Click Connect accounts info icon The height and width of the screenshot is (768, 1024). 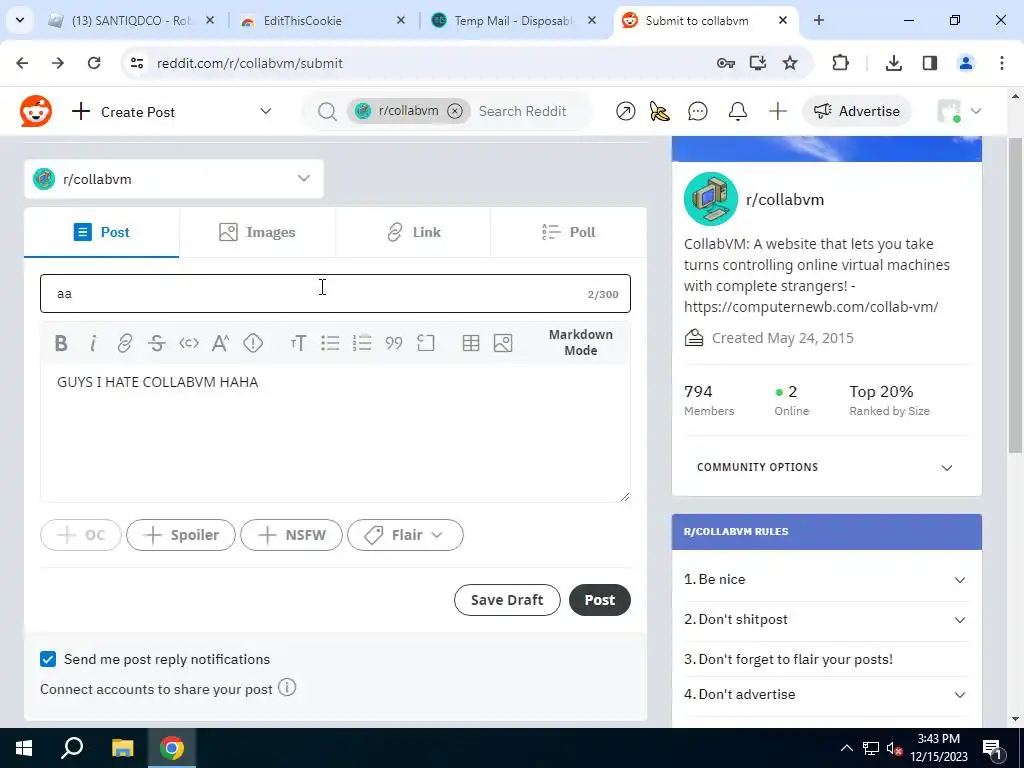point(287,688)
